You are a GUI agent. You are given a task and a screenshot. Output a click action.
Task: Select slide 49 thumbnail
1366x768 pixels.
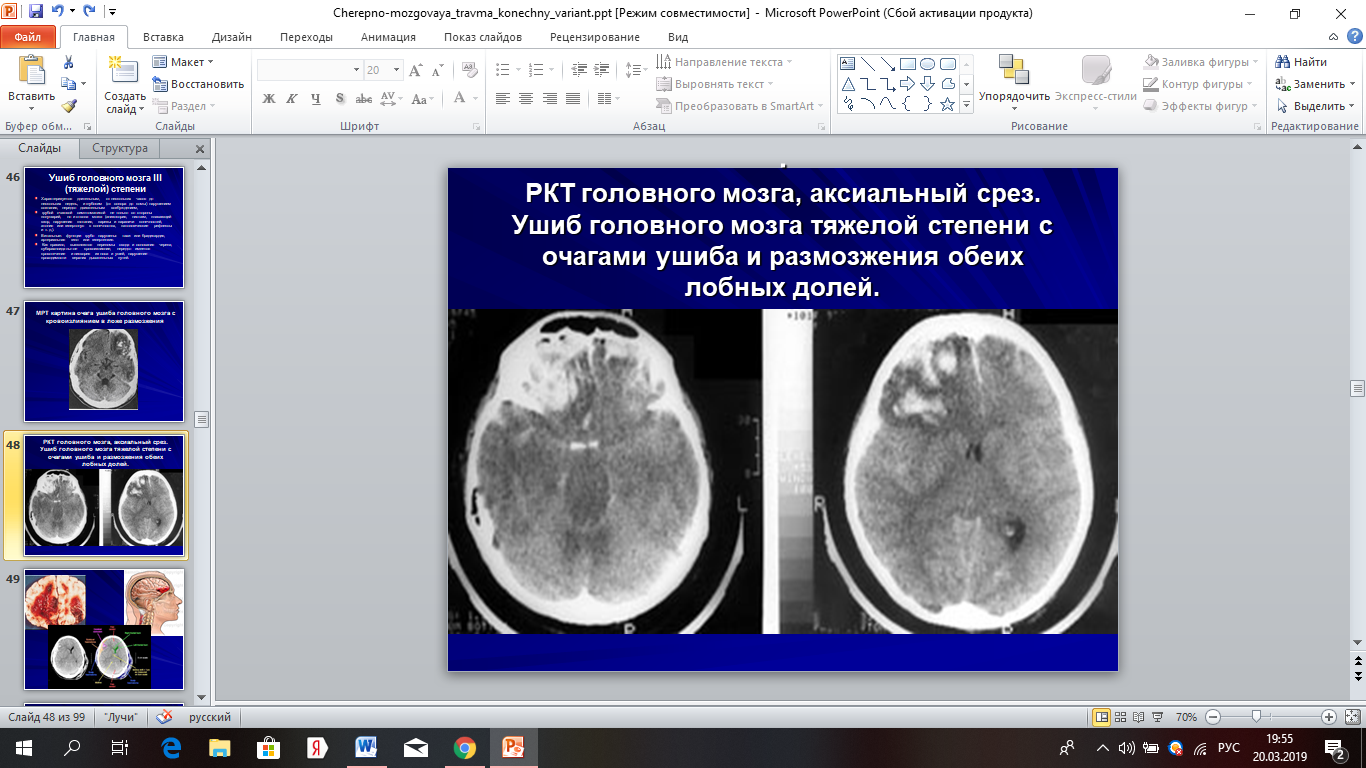(x=104, y=628)
